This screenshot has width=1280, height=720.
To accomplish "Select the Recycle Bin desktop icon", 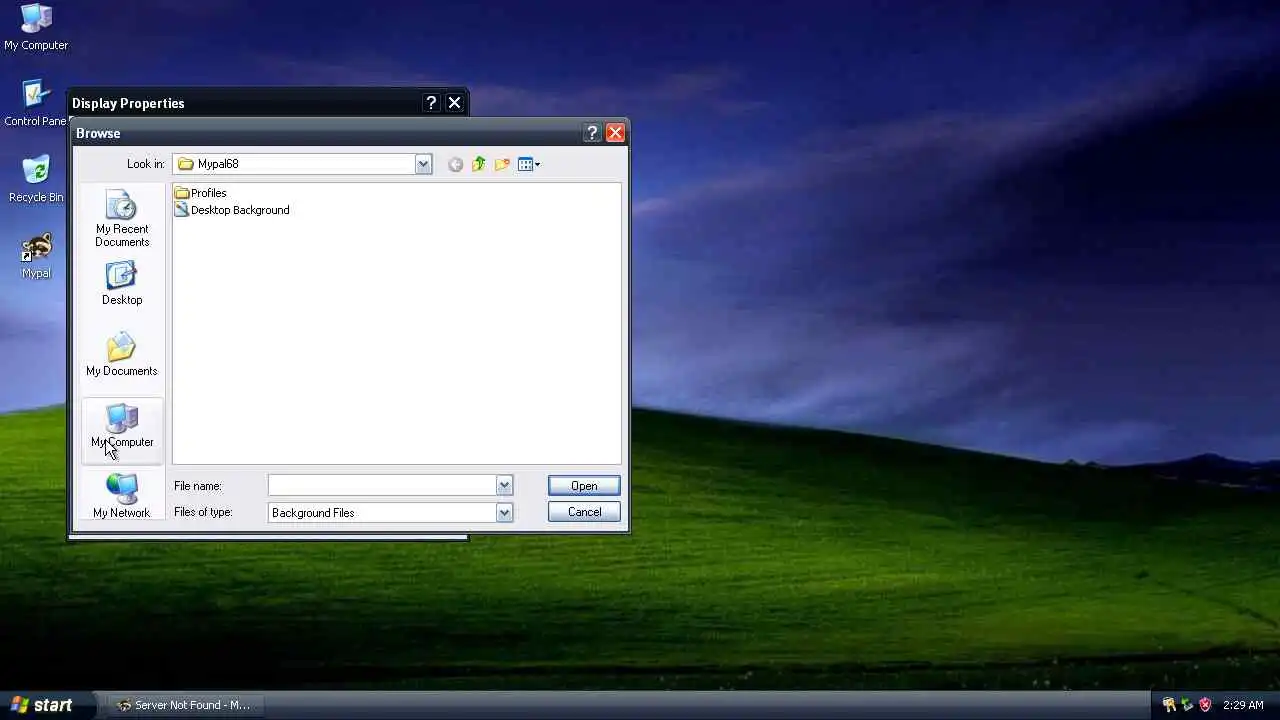I will click(x=36, y=179).
